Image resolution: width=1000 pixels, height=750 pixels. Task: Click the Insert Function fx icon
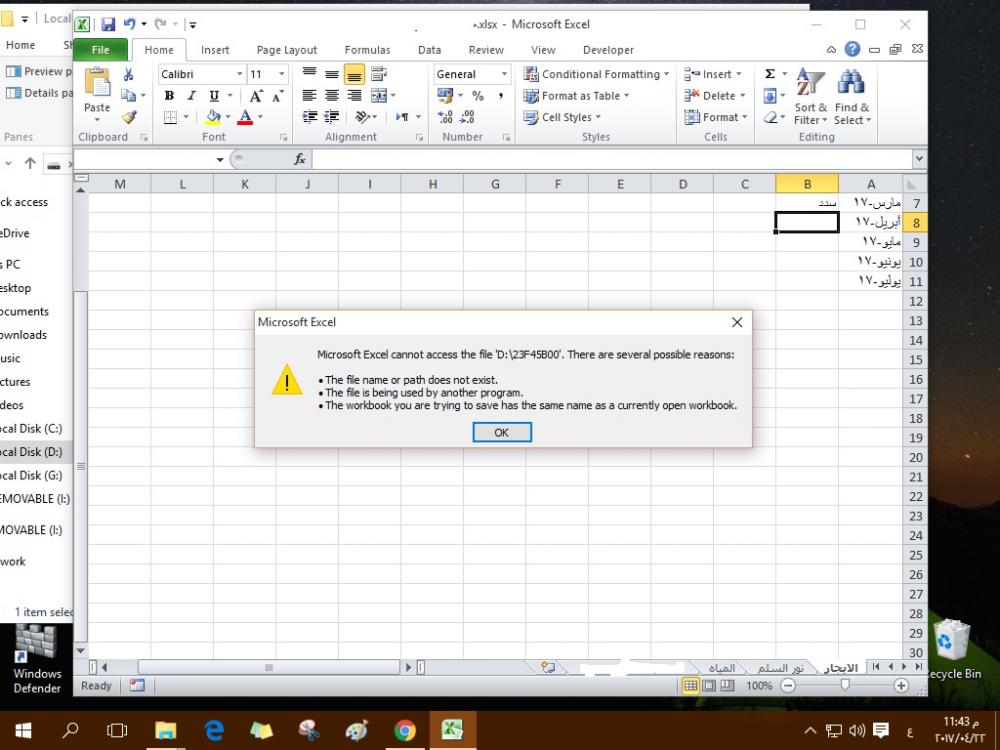[x=300, y=159]
